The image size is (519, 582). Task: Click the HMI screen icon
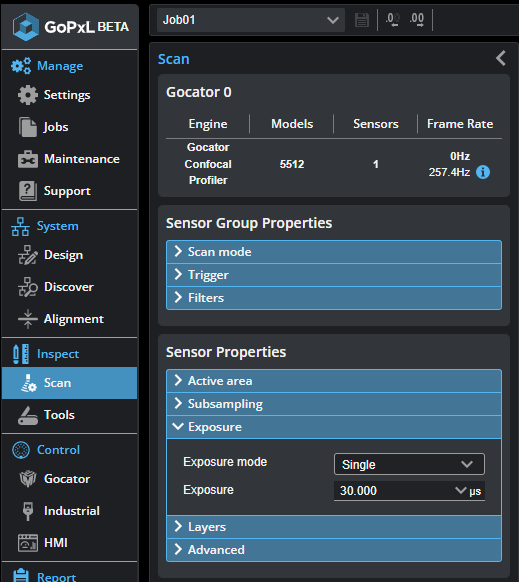[28, 543]
